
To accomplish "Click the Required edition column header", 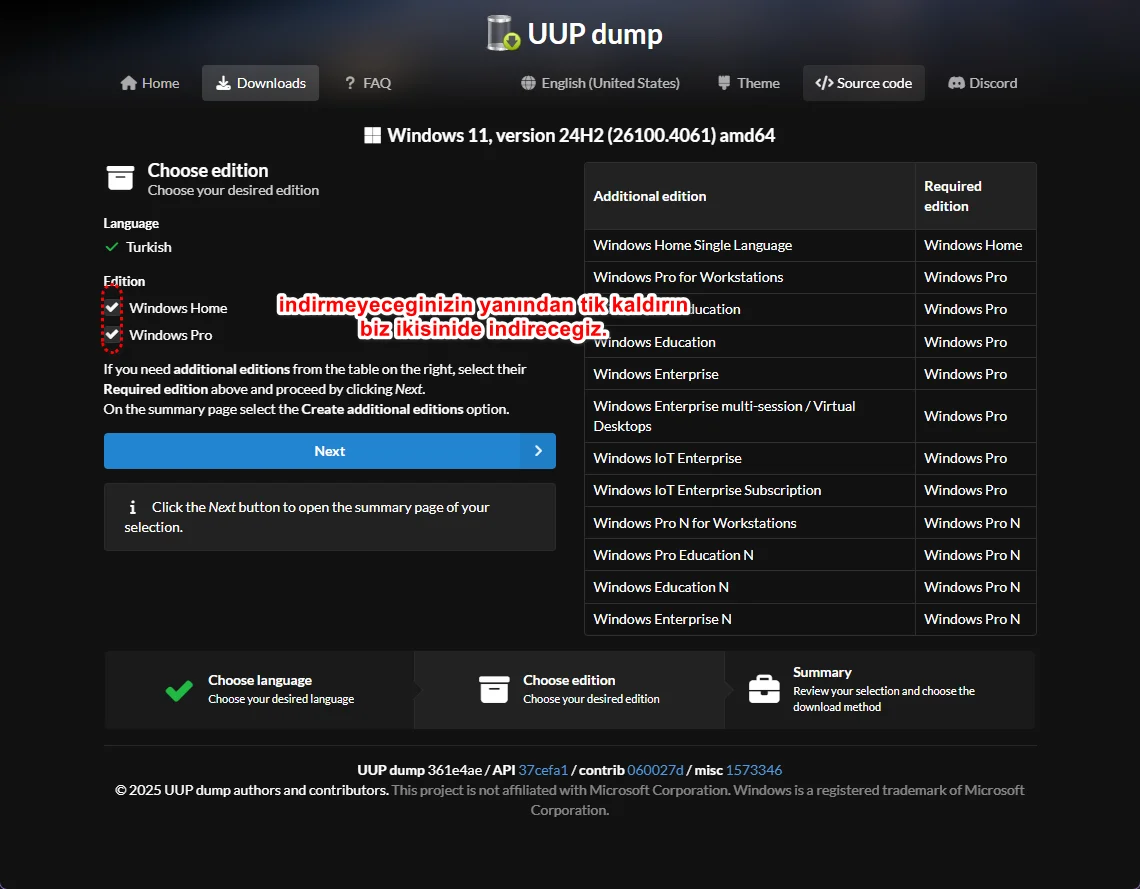I will click(x=976, y=196).
